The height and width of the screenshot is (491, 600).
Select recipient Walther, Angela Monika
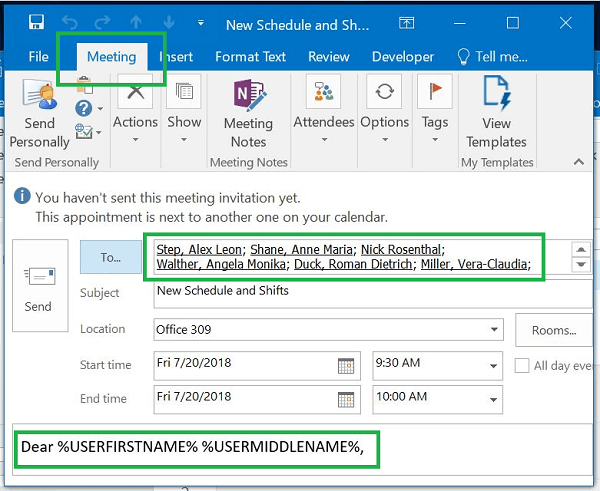click(x=221, y=264)
